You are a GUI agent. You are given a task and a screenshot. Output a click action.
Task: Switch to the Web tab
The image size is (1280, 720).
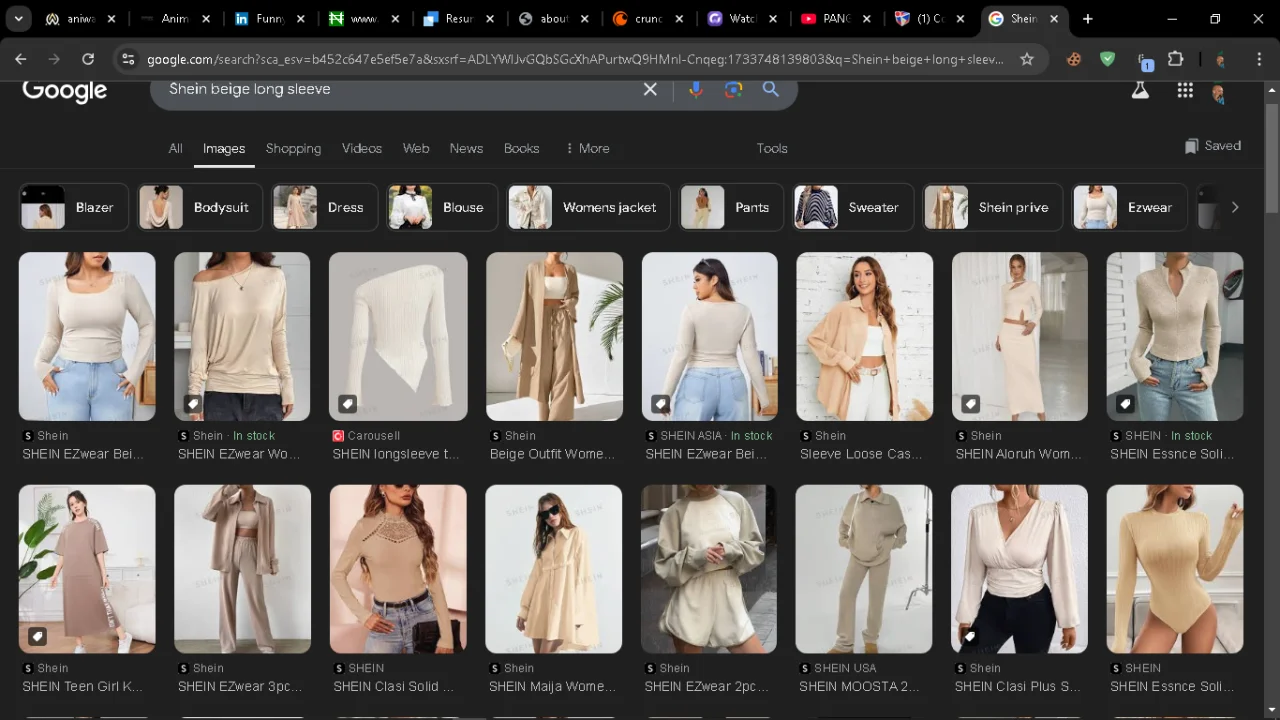coord(416,148)
